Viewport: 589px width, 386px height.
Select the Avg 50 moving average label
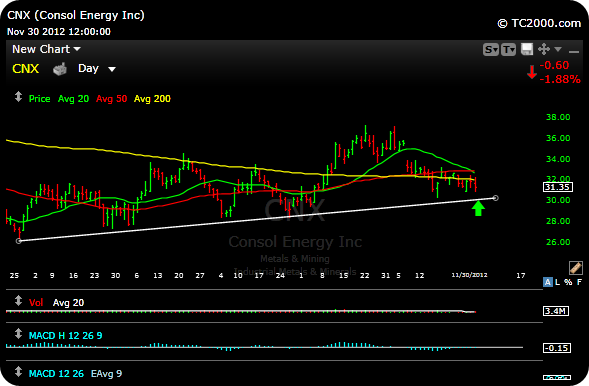tap(111, 99)
